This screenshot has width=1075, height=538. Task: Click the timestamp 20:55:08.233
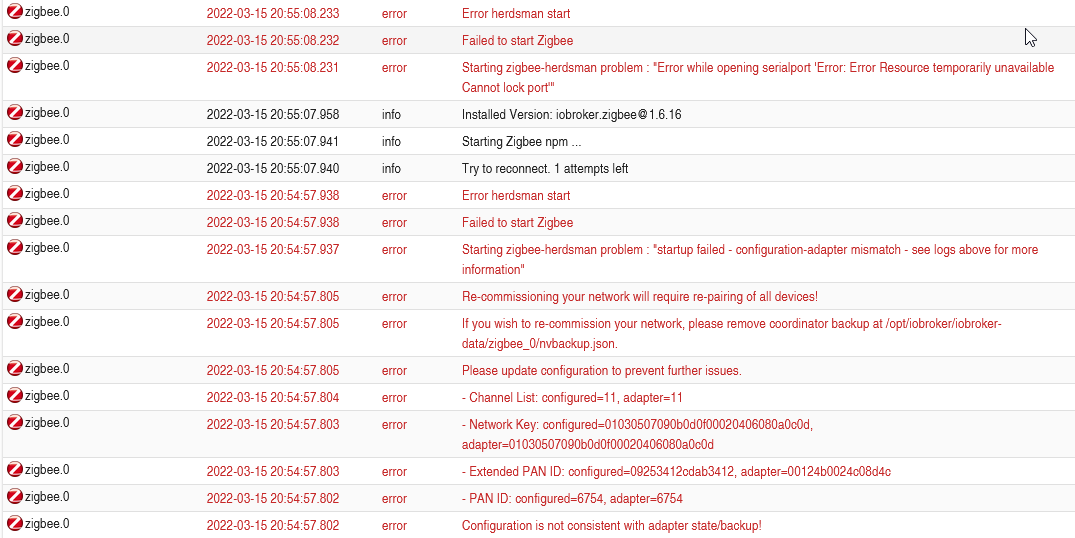272,14
